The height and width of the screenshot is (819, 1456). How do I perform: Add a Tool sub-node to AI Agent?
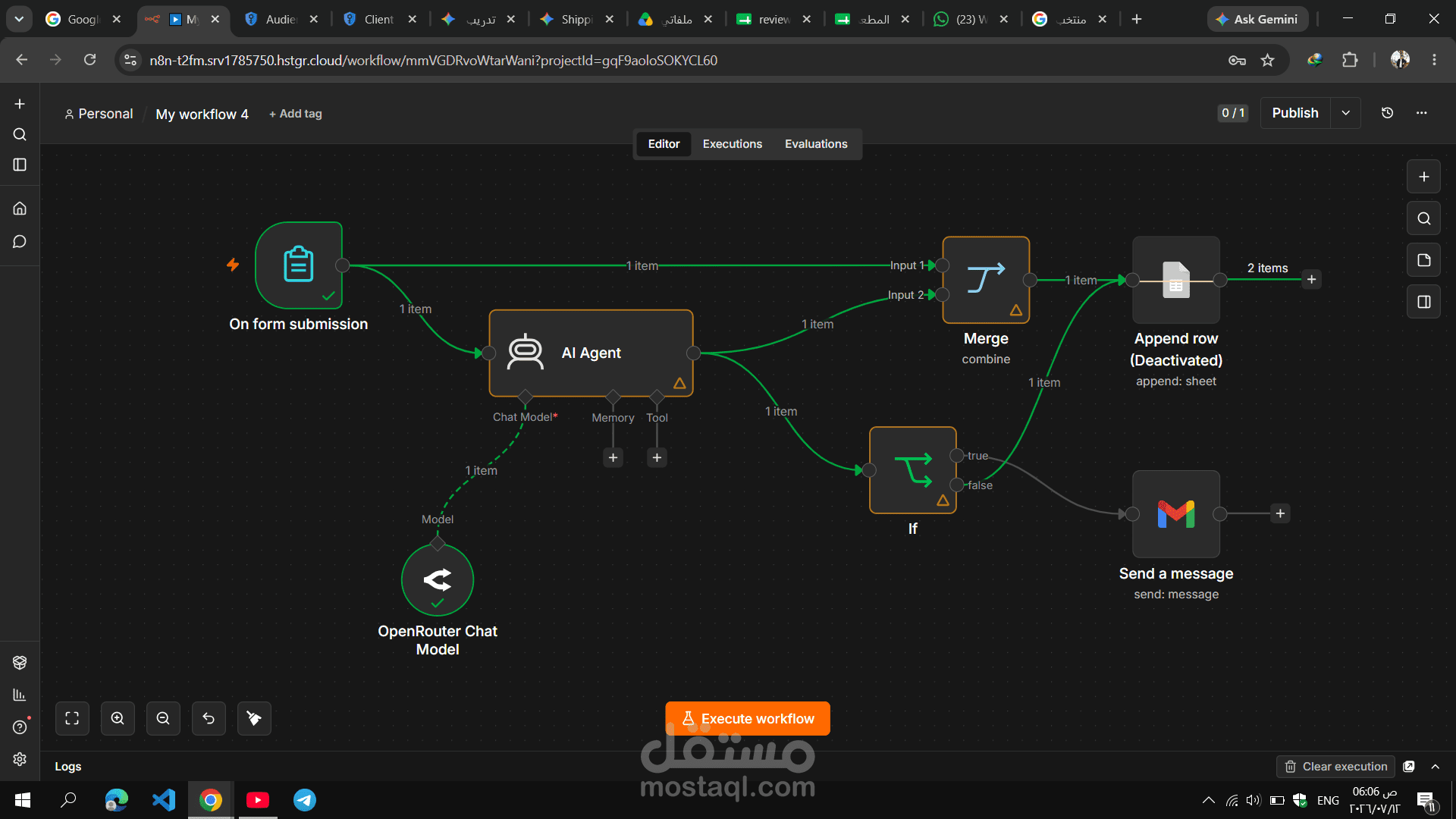pos(657,457)
